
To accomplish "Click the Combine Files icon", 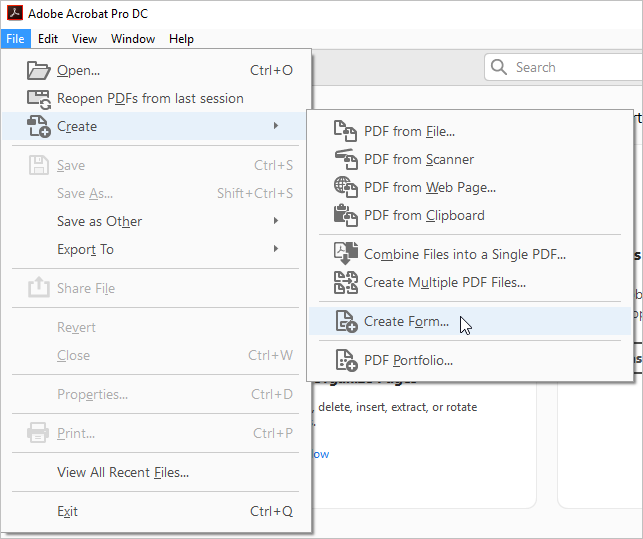I will 346,254.
